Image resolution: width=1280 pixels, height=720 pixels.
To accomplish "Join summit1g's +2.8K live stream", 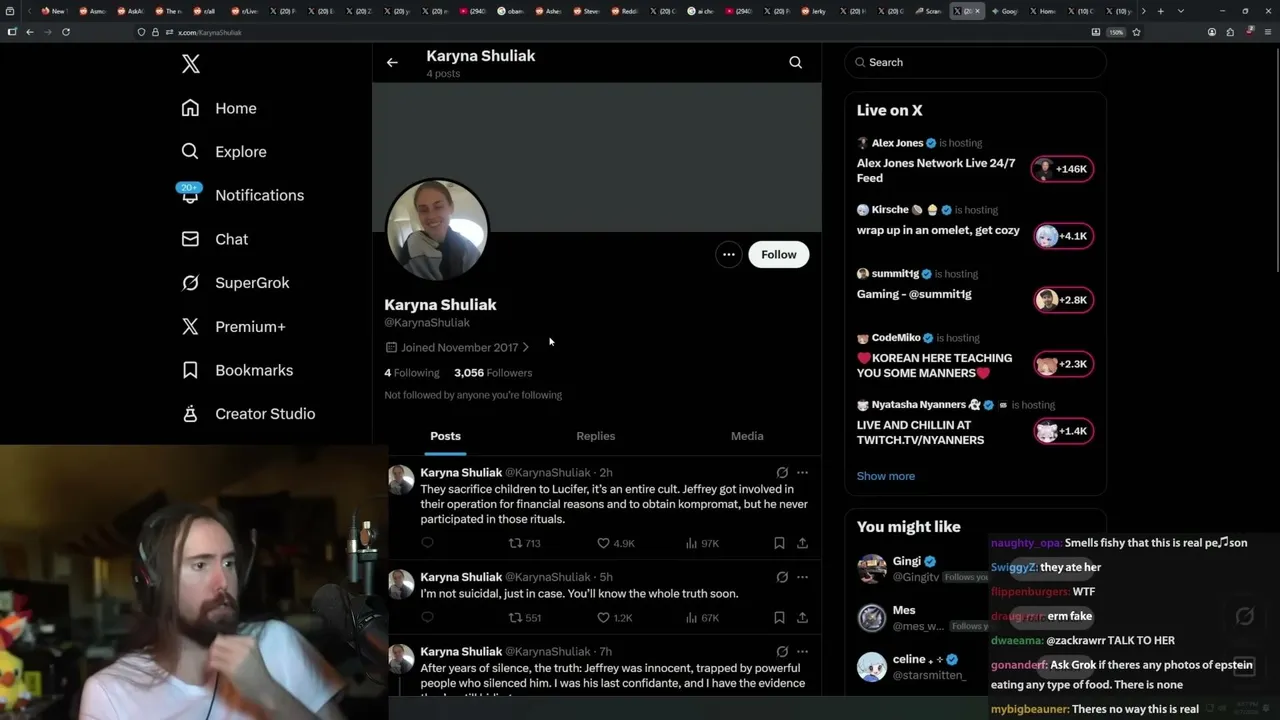I will pos(1063,300).
